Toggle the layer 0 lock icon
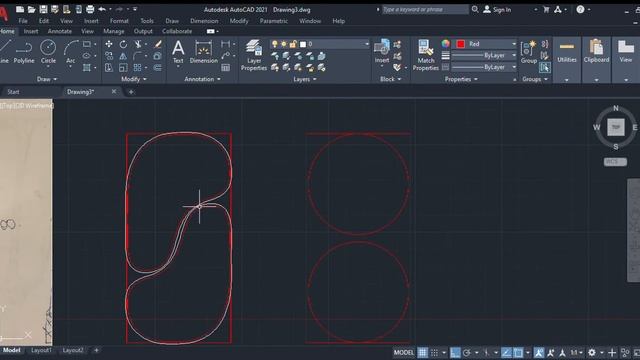 (293, 44)
